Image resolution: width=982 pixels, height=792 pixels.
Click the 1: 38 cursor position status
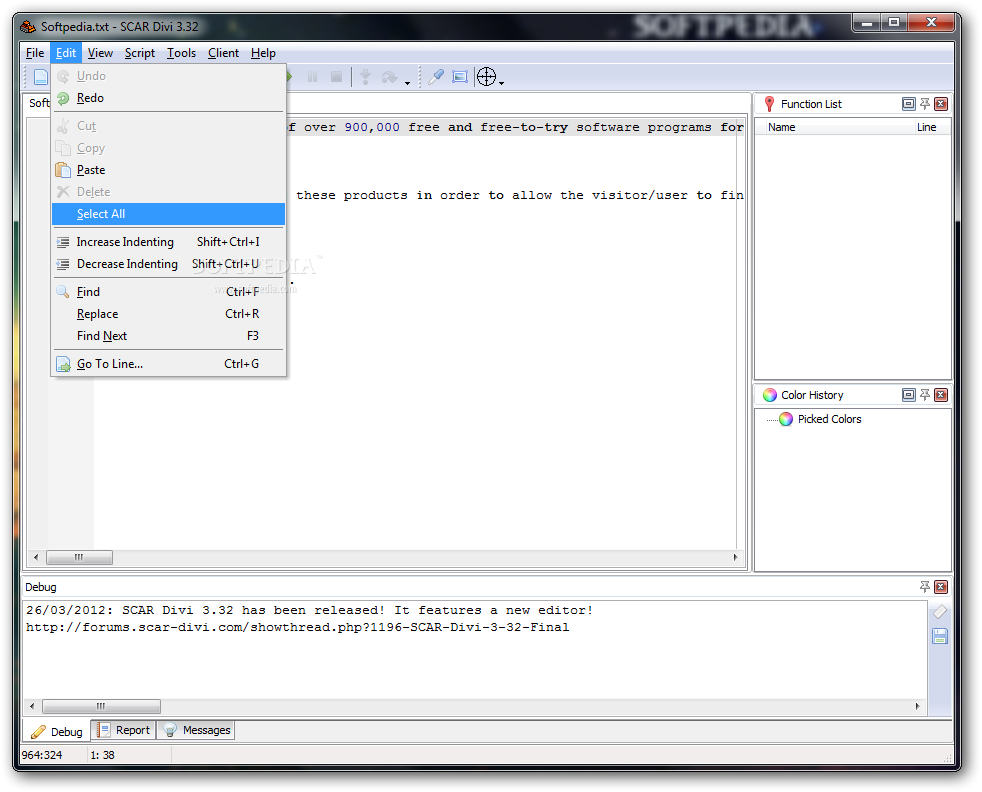coord(103,755)
